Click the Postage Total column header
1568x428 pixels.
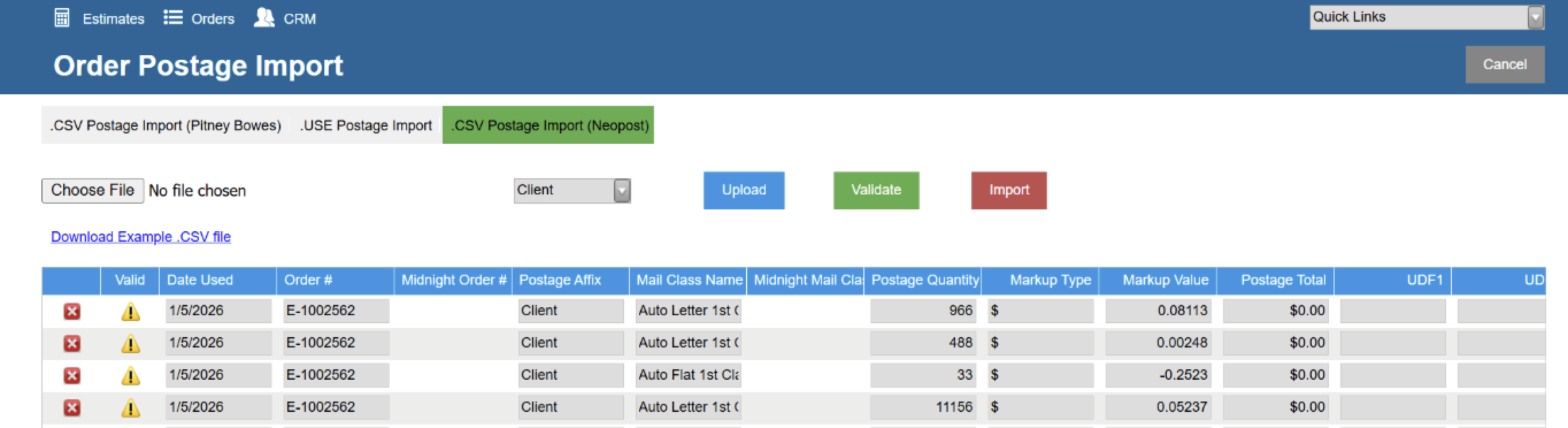1275,281
